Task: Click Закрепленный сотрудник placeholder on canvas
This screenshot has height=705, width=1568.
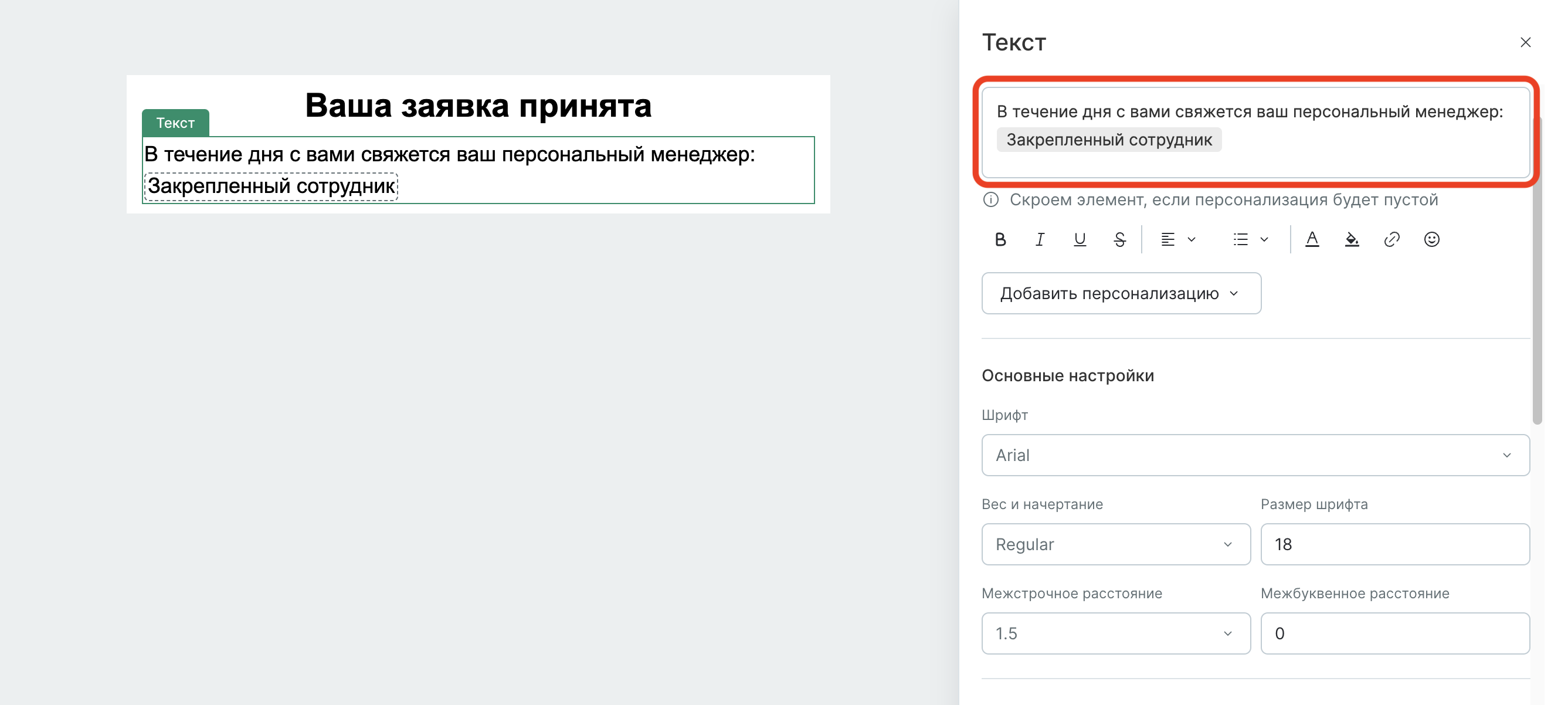Action: pos(271,186)
